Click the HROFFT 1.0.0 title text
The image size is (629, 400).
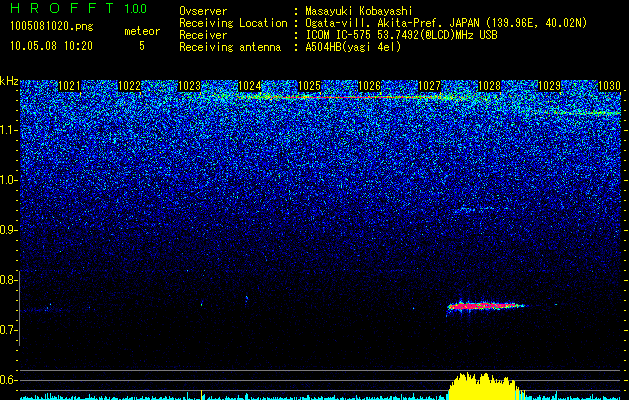click(x=79, y=8)
